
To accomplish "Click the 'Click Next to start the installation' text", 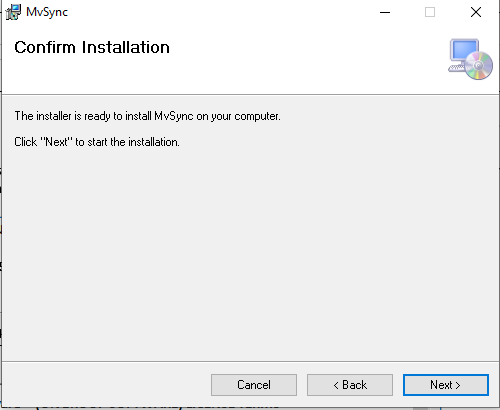I will click(97, 142).
